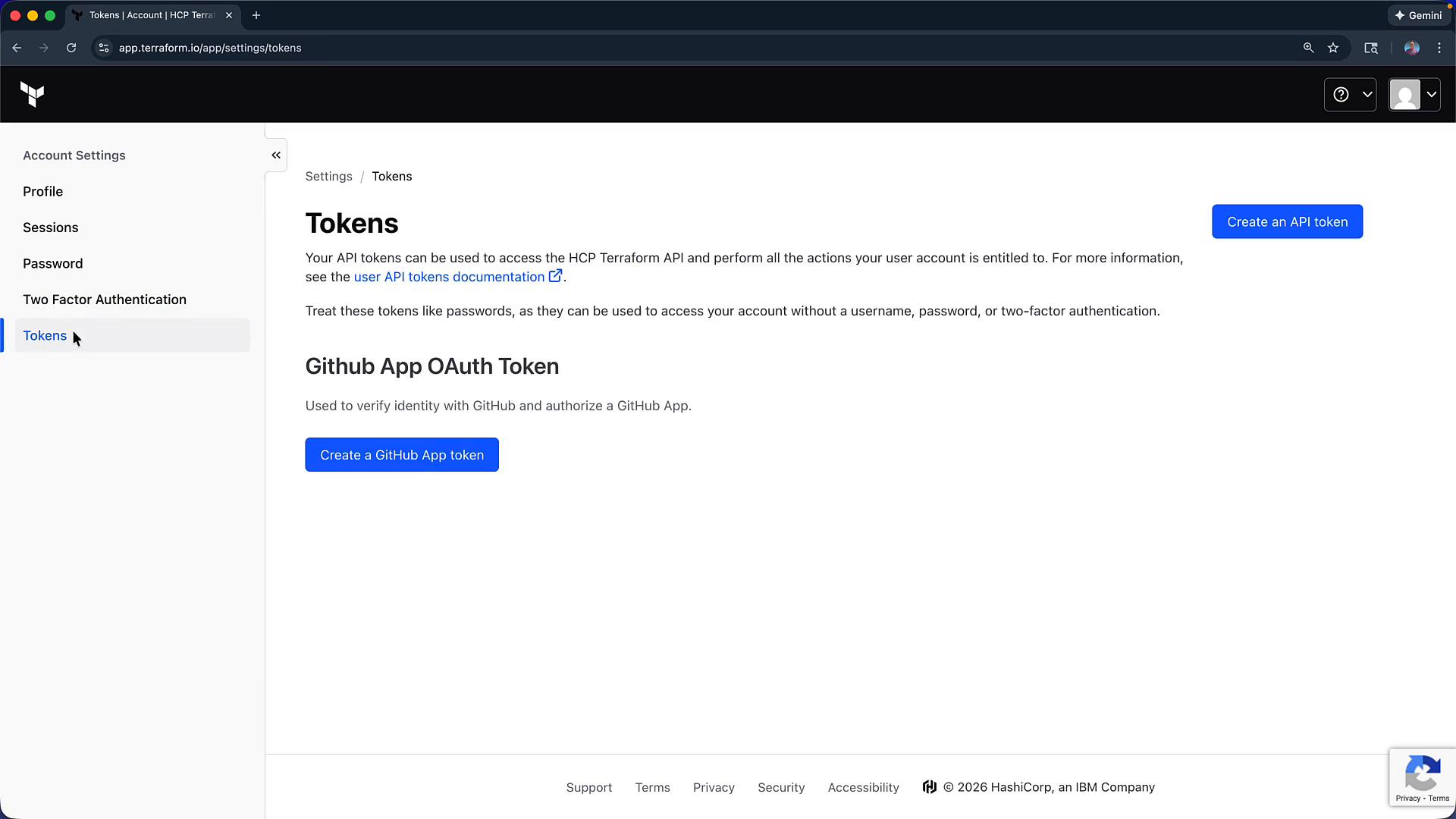Image resolution: width=1456 pixels, height=819 pixels.
Task: Open the Terms footer link
Action: (x=652, y=787)
